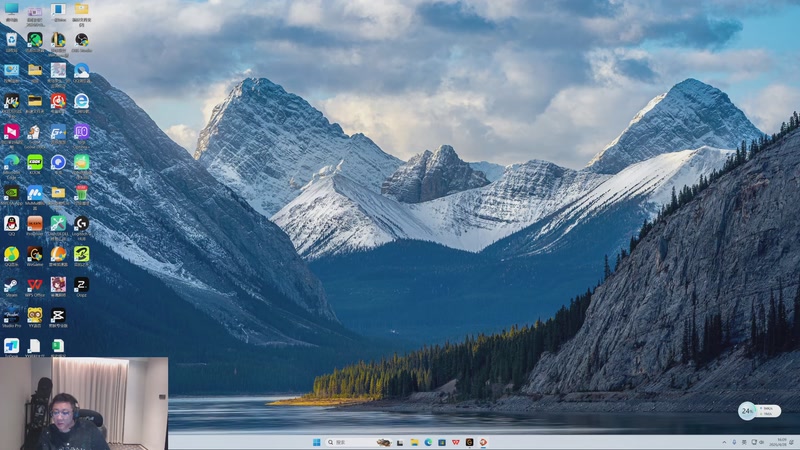This screenshot has width=800, height=450.
Task: Open the ToDesk shortcut icon
Action: click(x=11, y=346)
